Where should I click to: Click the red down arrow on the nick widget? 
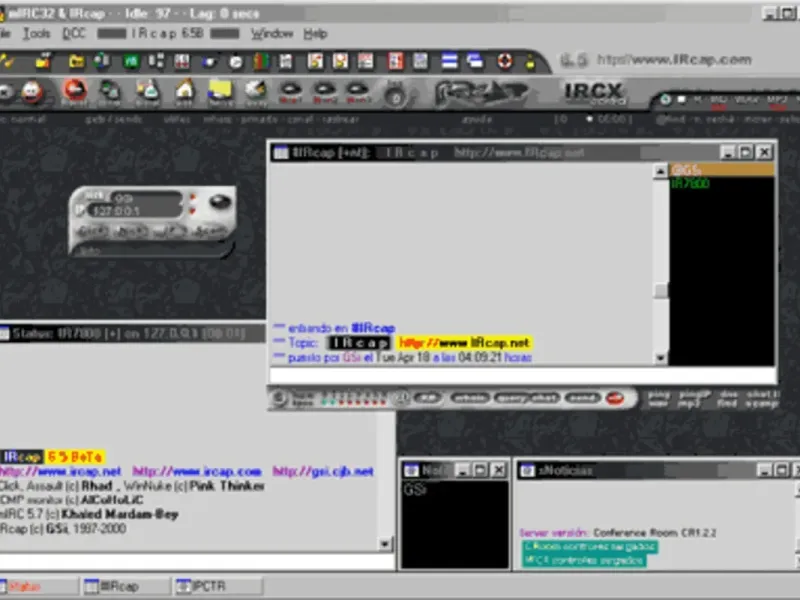click(192, 210)
